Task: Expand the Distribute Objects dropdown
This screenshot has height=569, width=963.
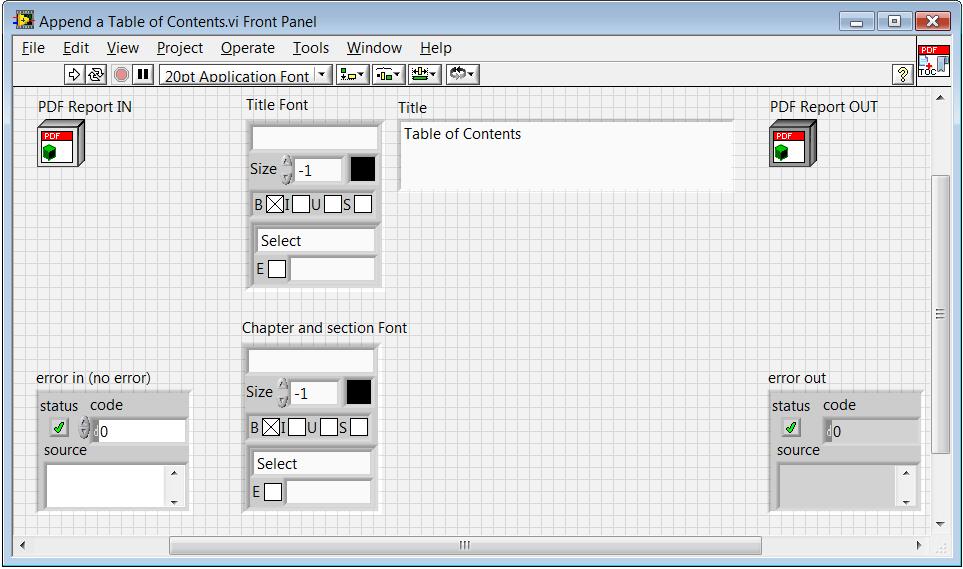Action: 388,75
